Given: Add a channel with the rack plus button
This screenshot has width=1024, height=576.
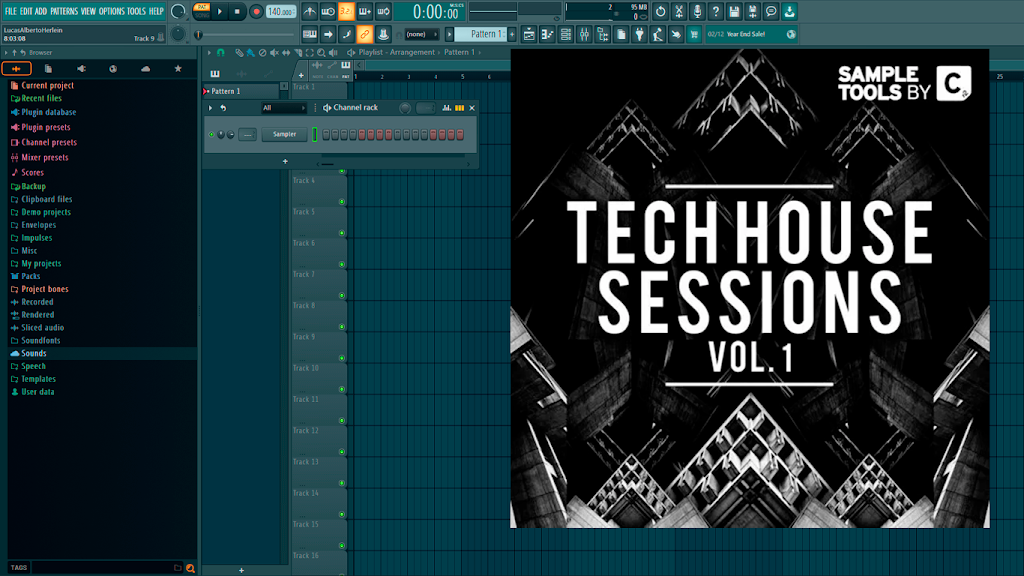Looking at the screenshot, I should pos(285,161).
